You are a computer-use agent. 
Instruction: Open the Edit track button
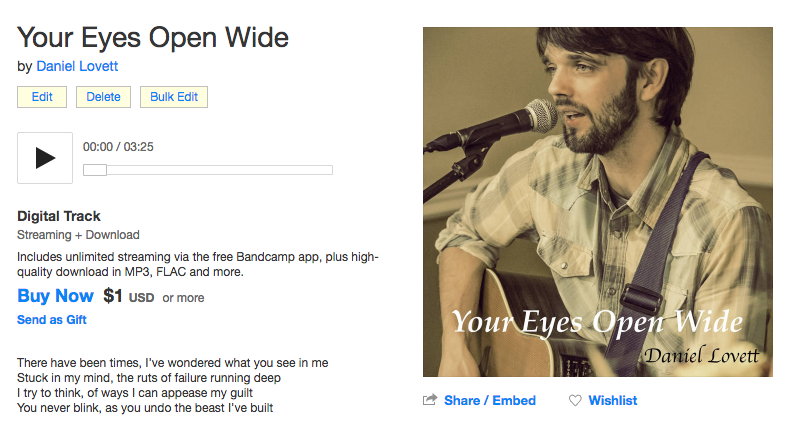tap(42, 97)
